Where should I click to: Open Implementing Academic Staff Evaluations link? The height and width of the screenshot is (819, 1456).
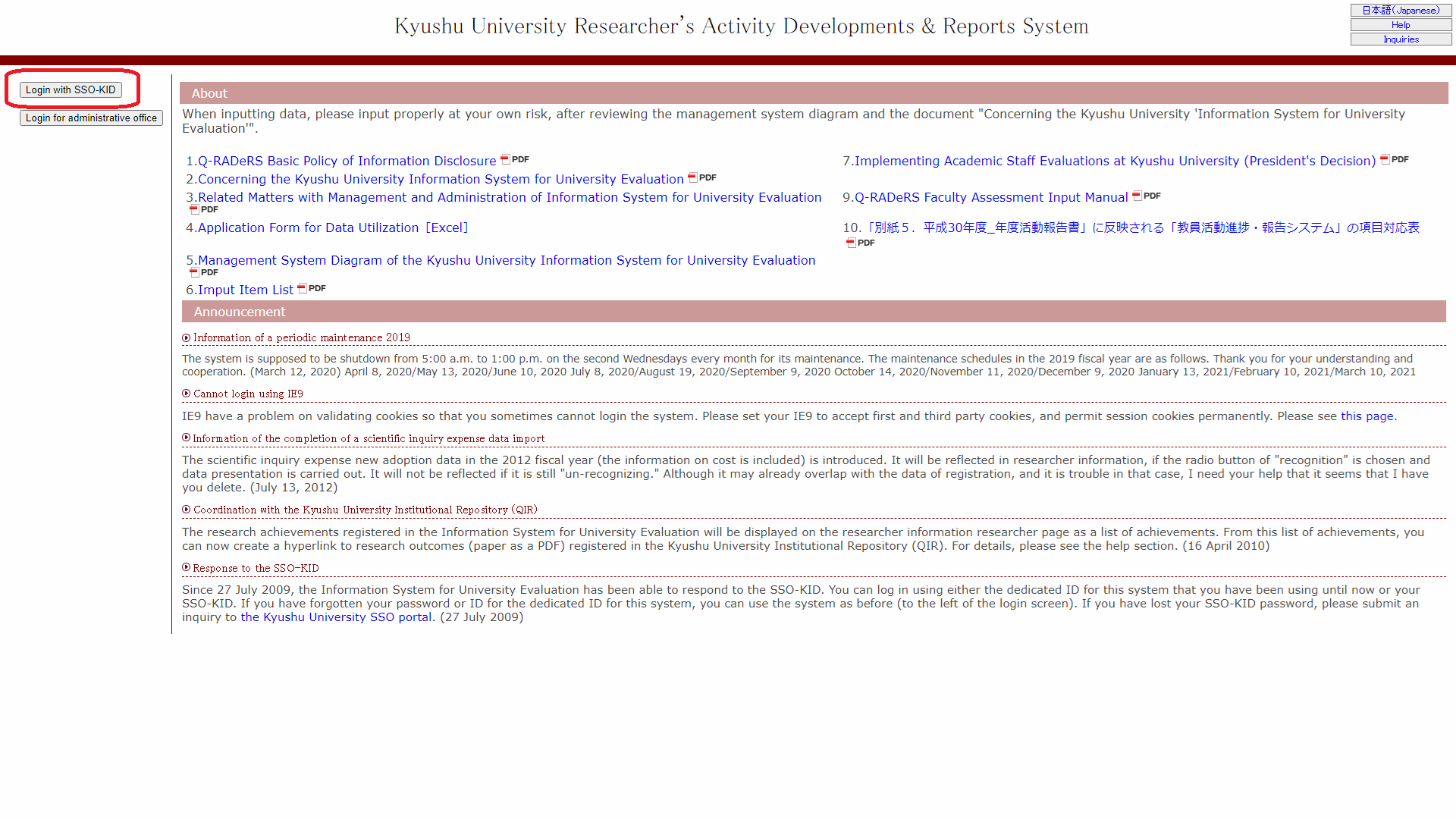click(1115, 161)
